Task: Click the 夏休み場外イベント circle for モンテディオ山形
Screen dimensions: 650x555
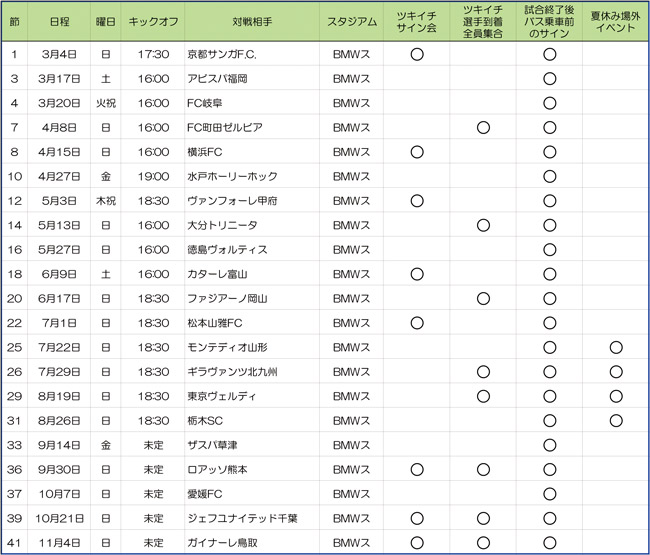Action: coord(616,348)
